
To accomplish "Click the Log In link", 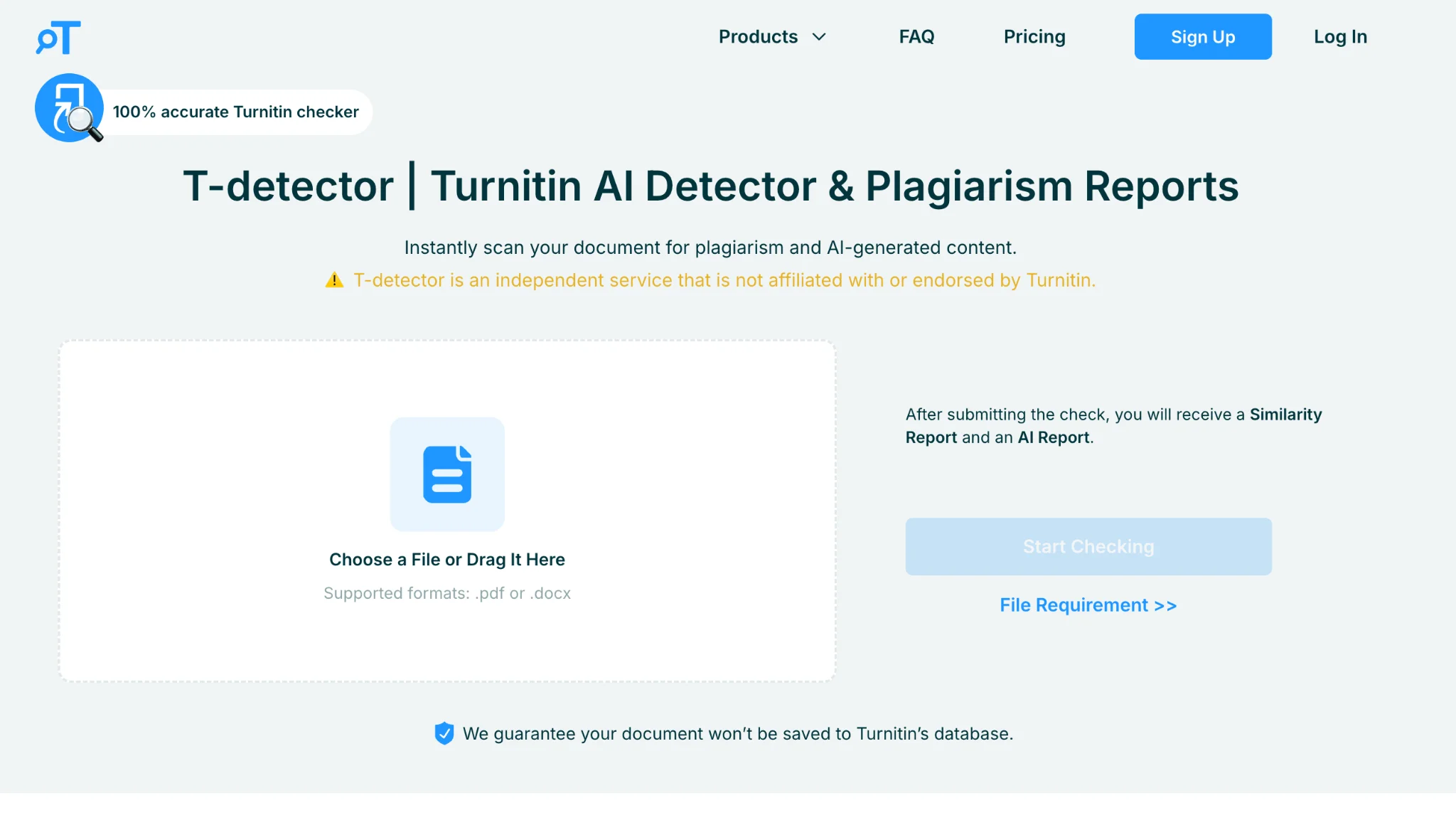I will pos(1340,37).
